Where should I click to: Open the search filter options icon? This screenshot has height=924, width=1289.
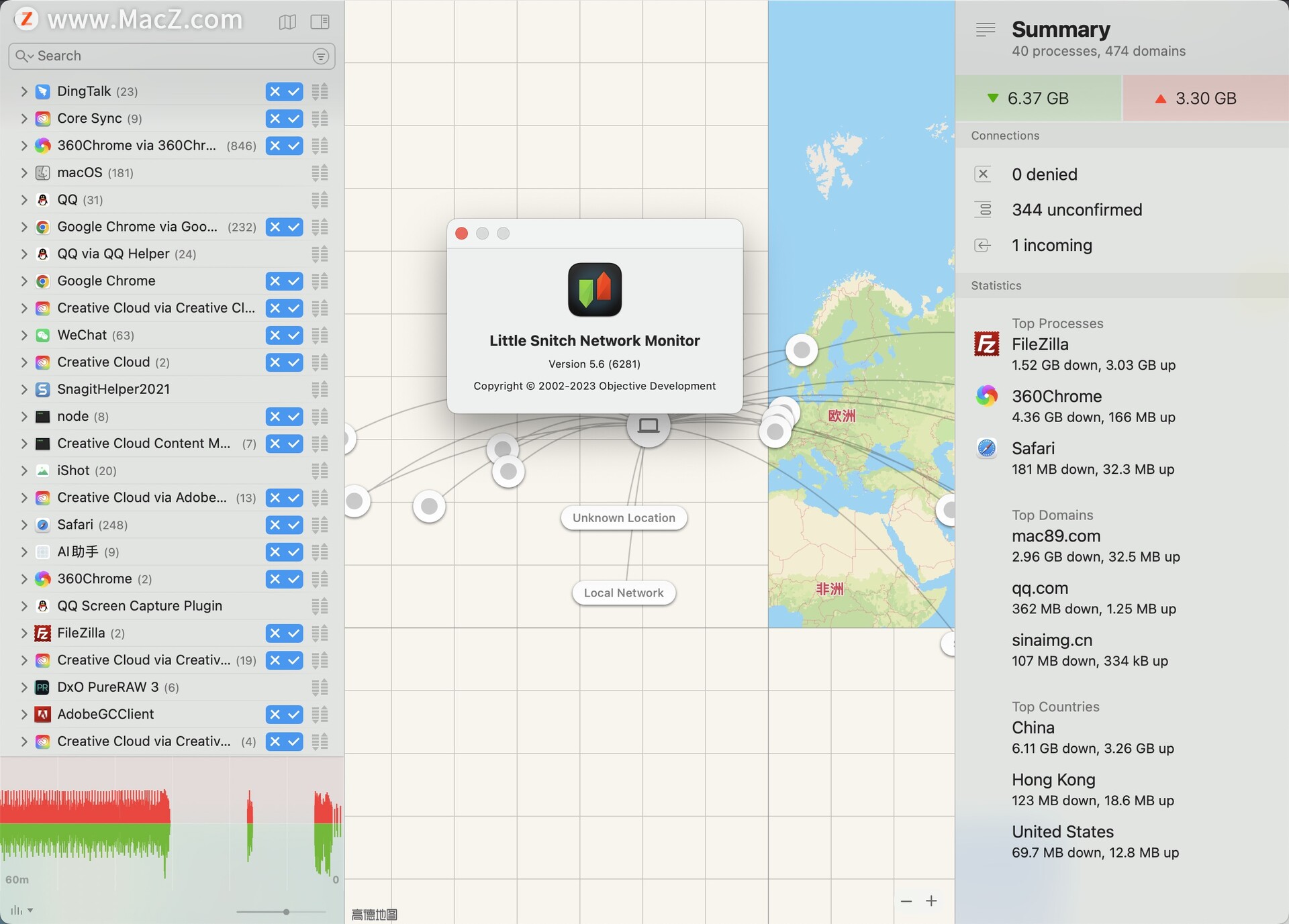coord(321,56)
